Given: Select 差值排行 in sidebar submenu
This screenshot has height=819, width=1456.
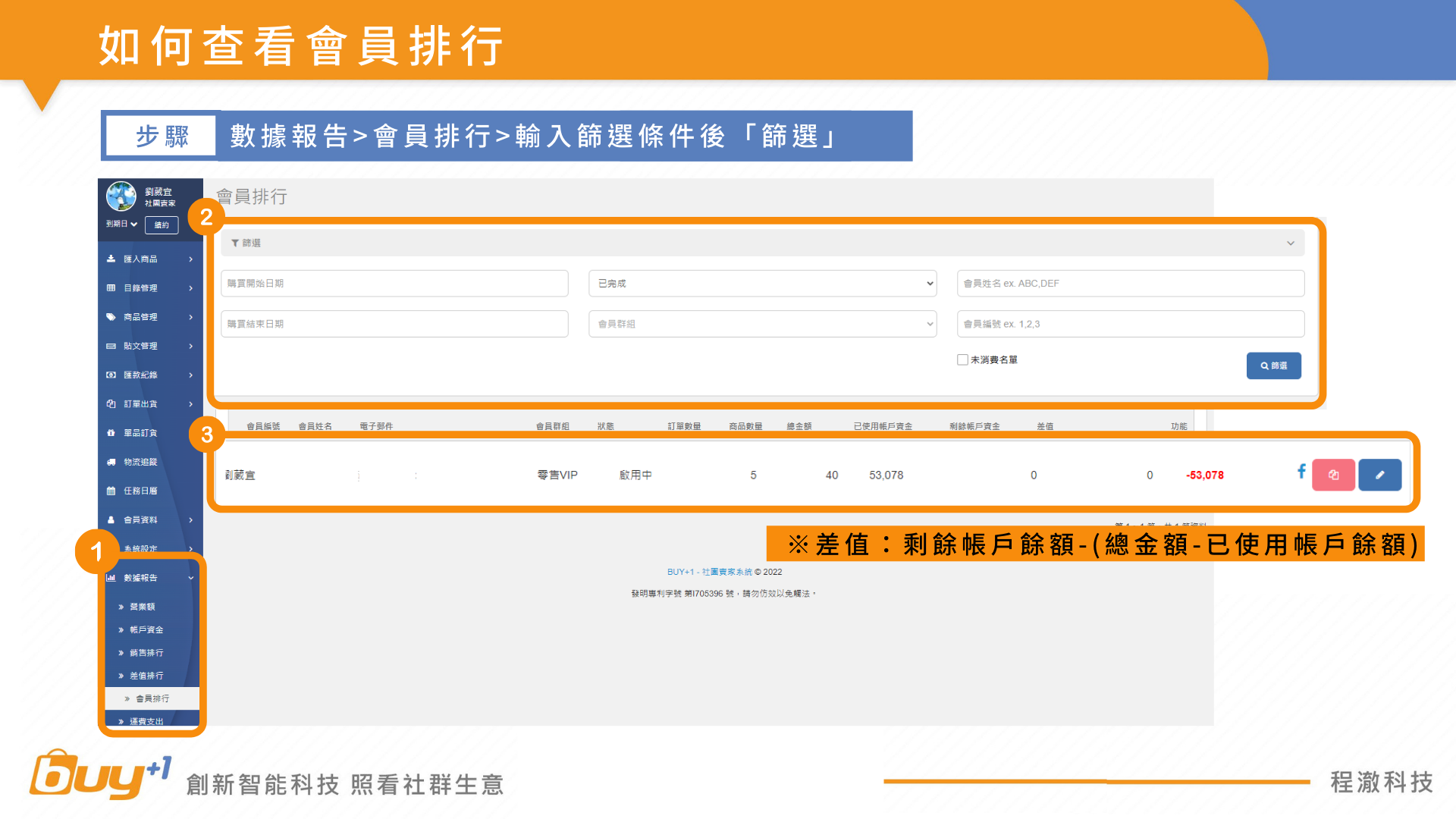Looking at the screenshot, I should click(146, 676).
